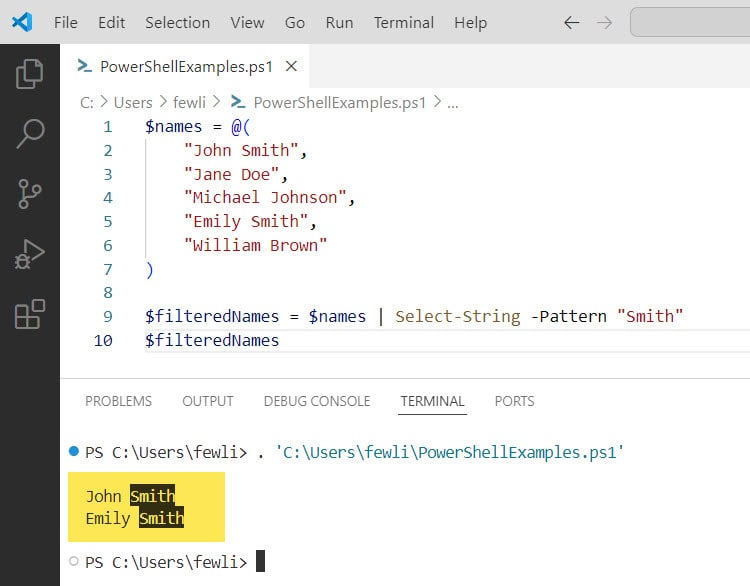Switch to the PORTS panel tab

514,401
